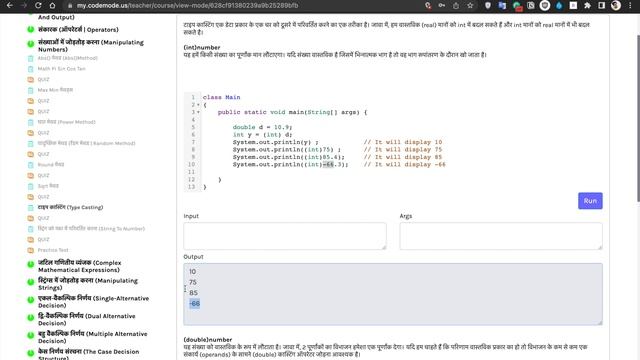Open the Abs() Method lesson
Image resolution: width=640 pixels, height=360 pixels.
pyautogui.click(x=68, y=58)
